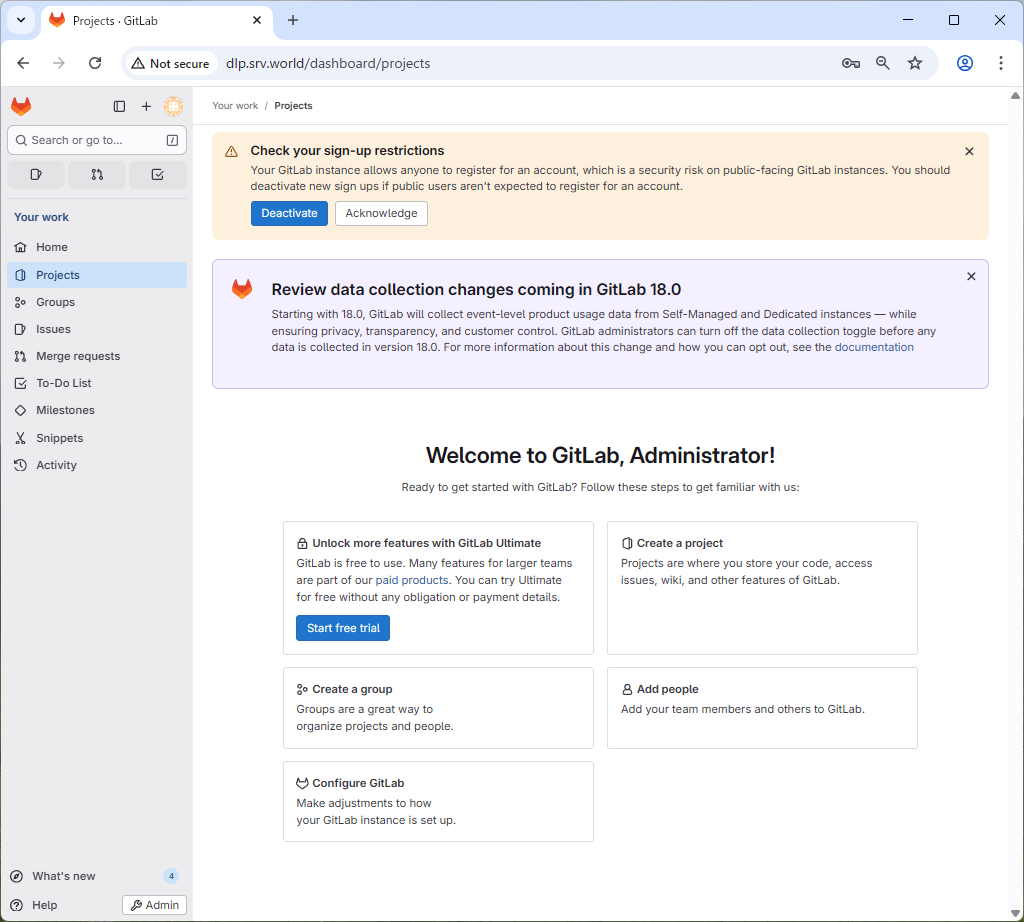Viewport: 1024px width, 922px height.
Task: Open the To-Do list checkmark icon button
Action: click(157, 174)
